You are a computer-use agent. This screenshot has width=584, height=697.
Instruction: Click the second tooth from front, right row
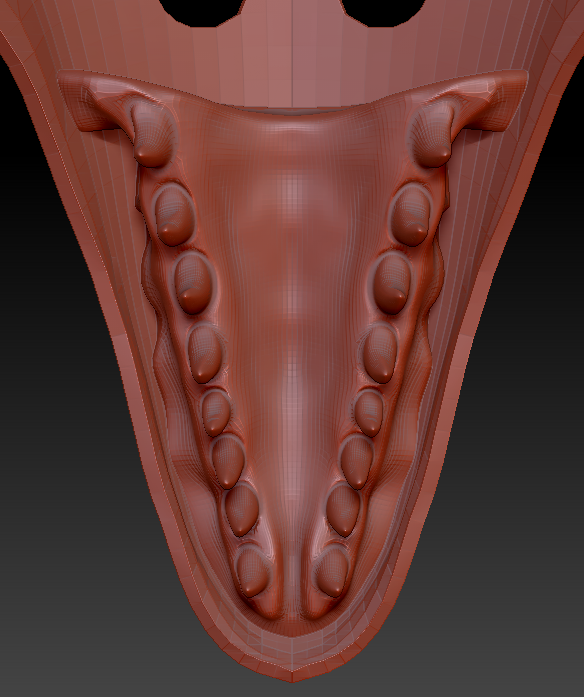coord(343,509)
